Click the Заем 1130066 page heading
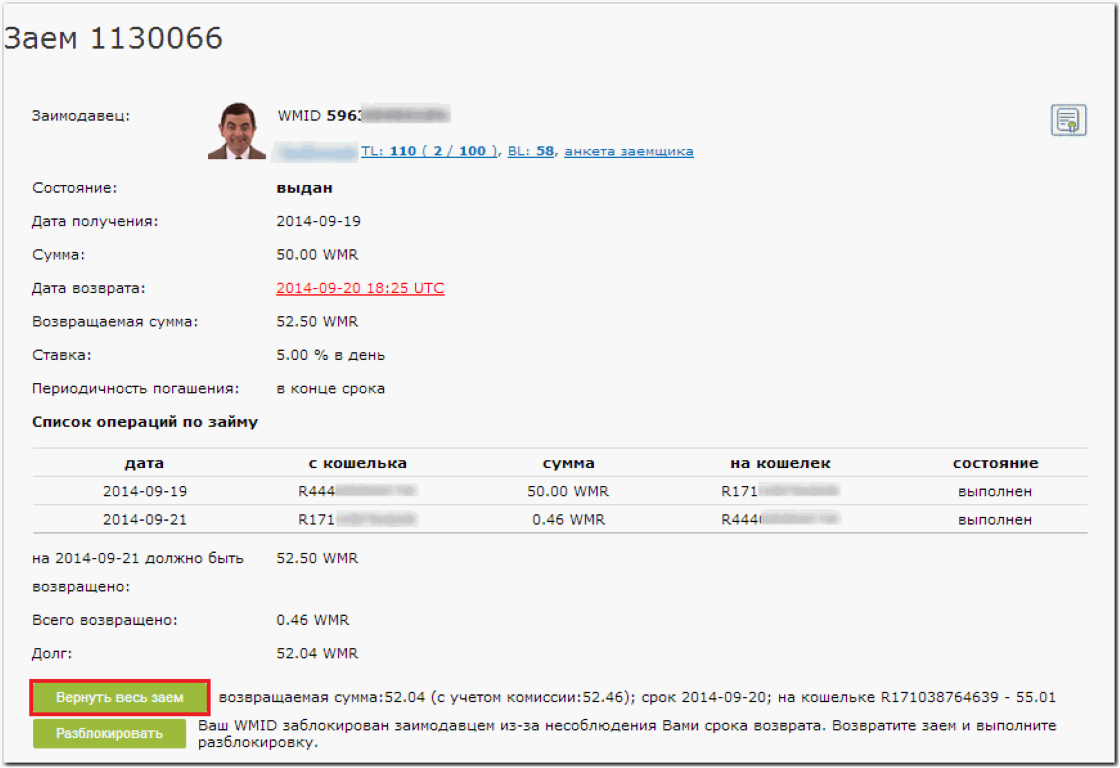1120x768 pixels. click(113, 38)
